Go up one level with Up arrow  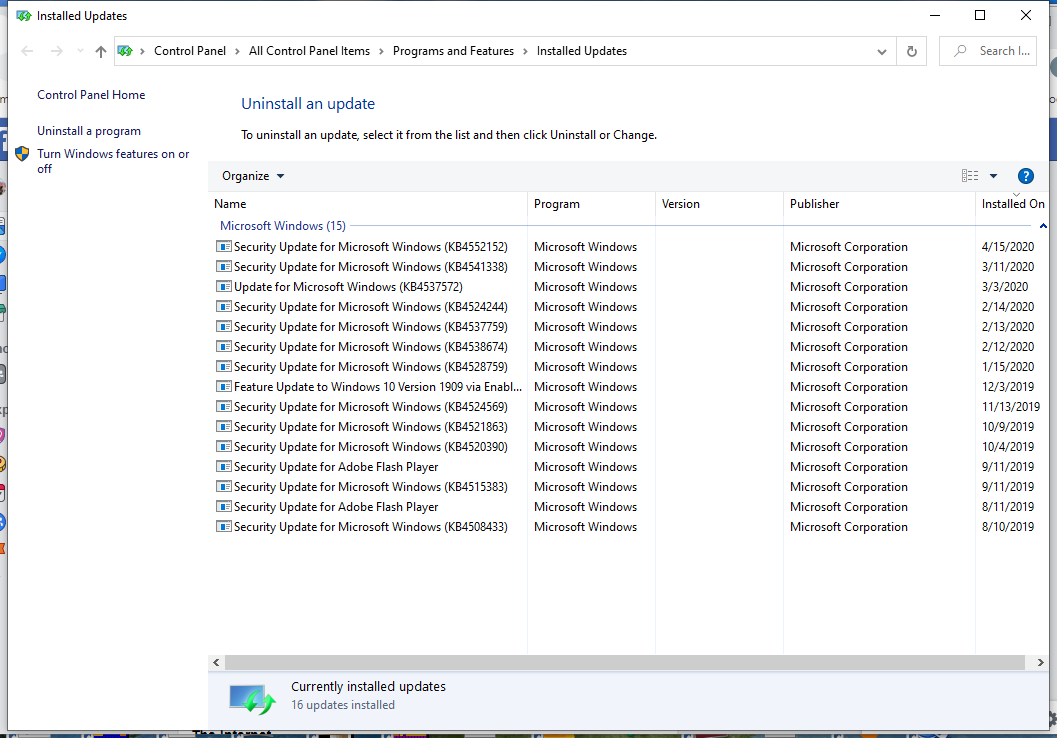pos(100,51)
